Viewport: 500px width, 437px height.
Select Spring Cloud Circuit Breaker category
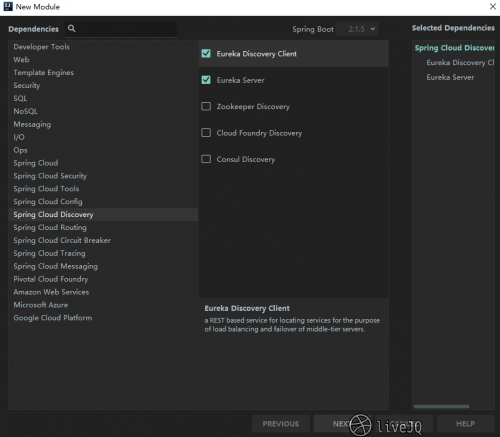[x=103, y=240]
